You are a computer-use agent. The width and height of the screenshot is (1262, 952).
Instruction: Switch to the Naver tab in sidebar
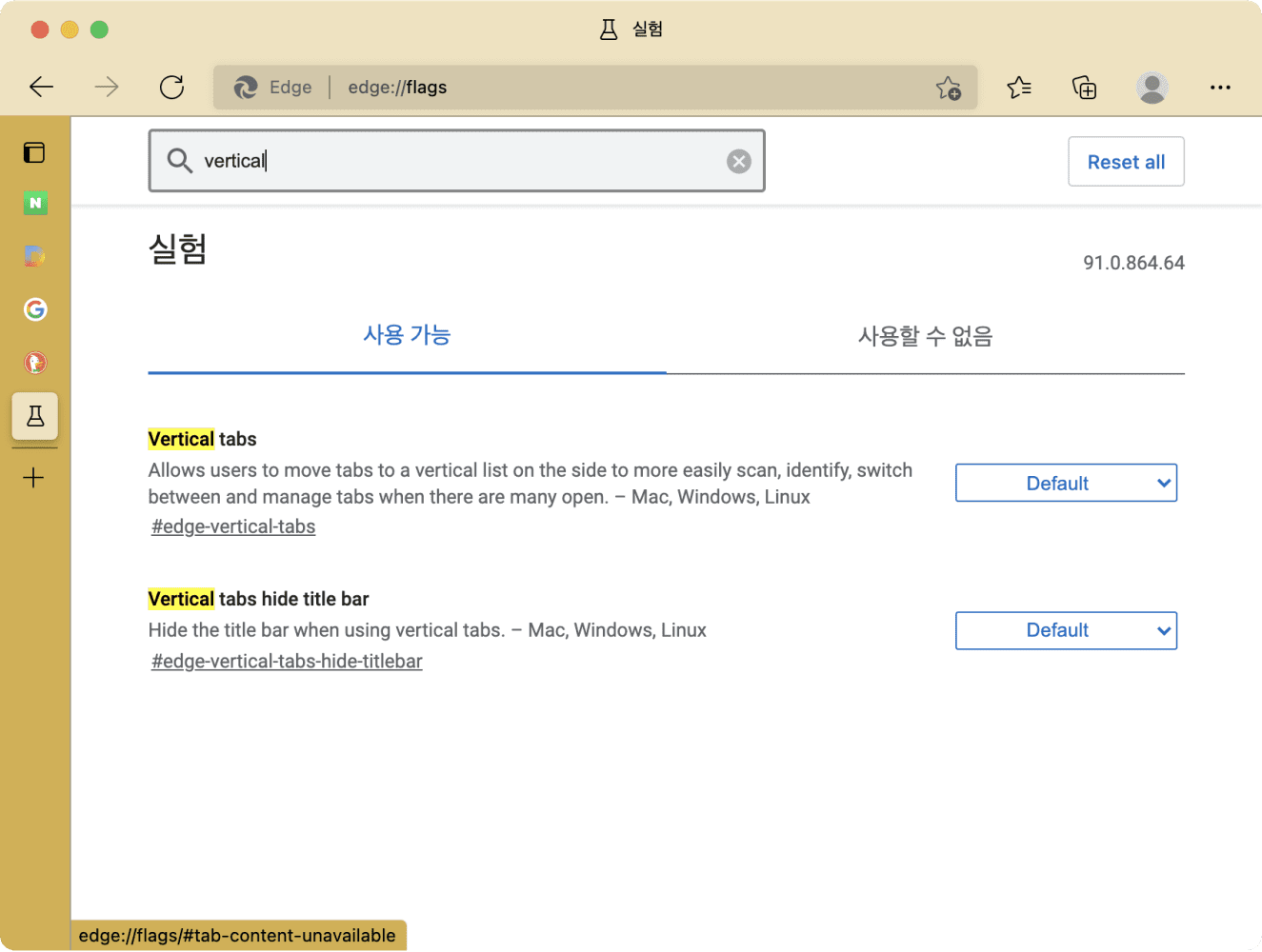pyautogui.click(x=35, y=203)
